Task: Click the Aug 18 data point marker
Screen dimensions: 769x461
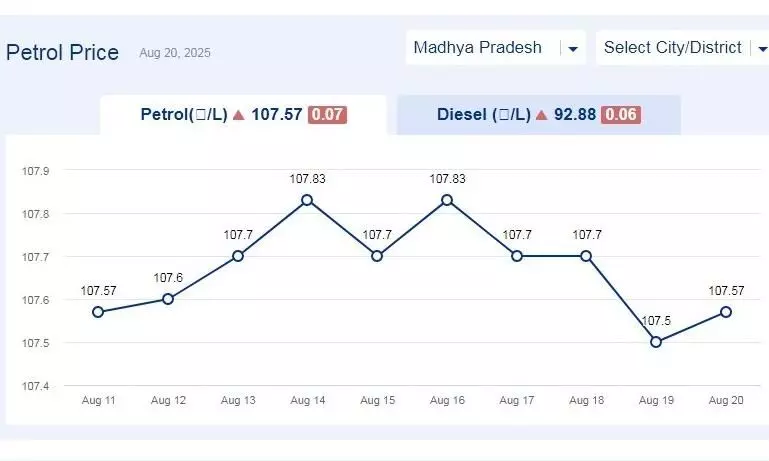Action: [x=586, y=256]
